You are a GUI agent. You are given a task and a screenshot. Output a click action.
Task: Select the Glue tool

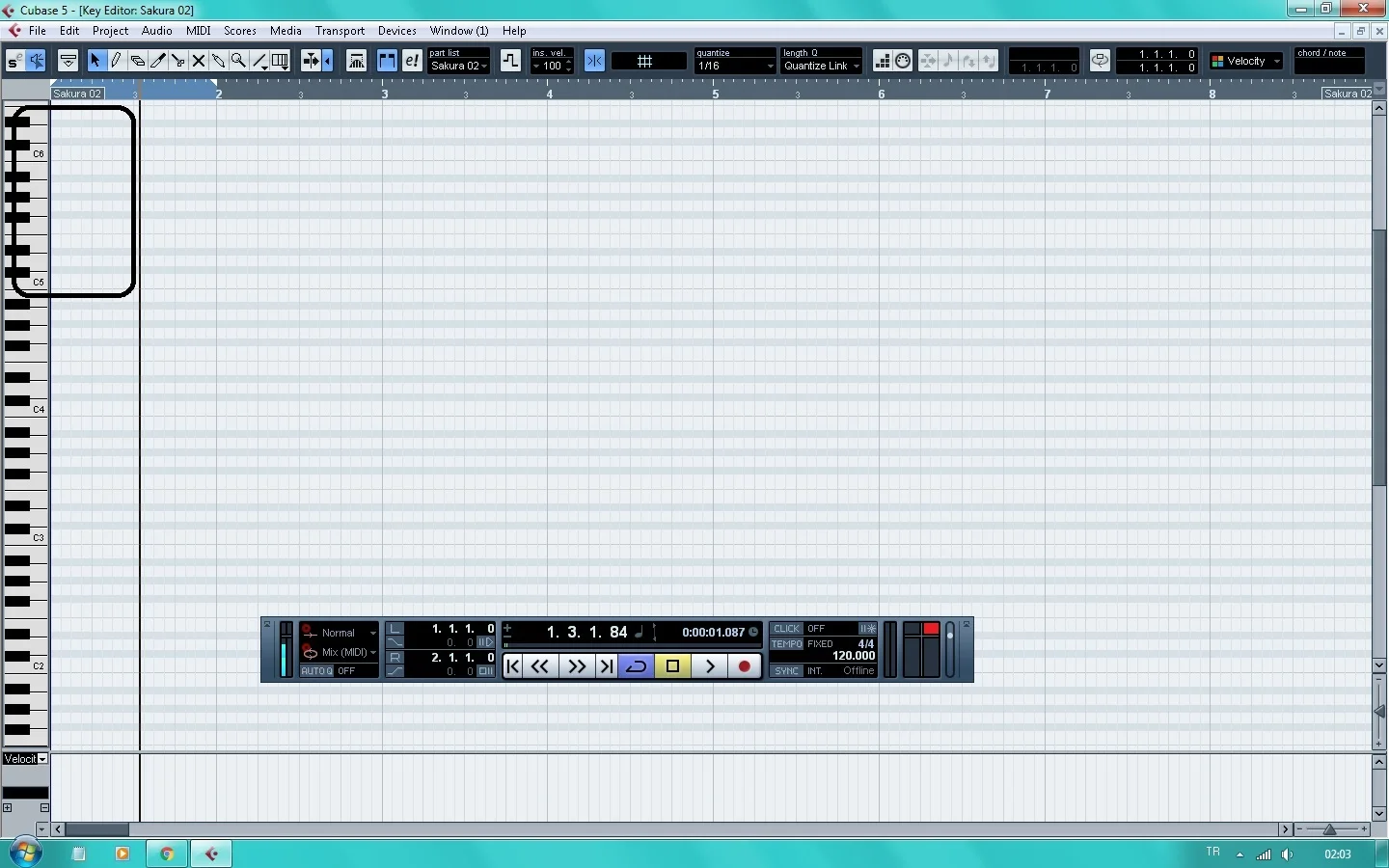point(219,61)
